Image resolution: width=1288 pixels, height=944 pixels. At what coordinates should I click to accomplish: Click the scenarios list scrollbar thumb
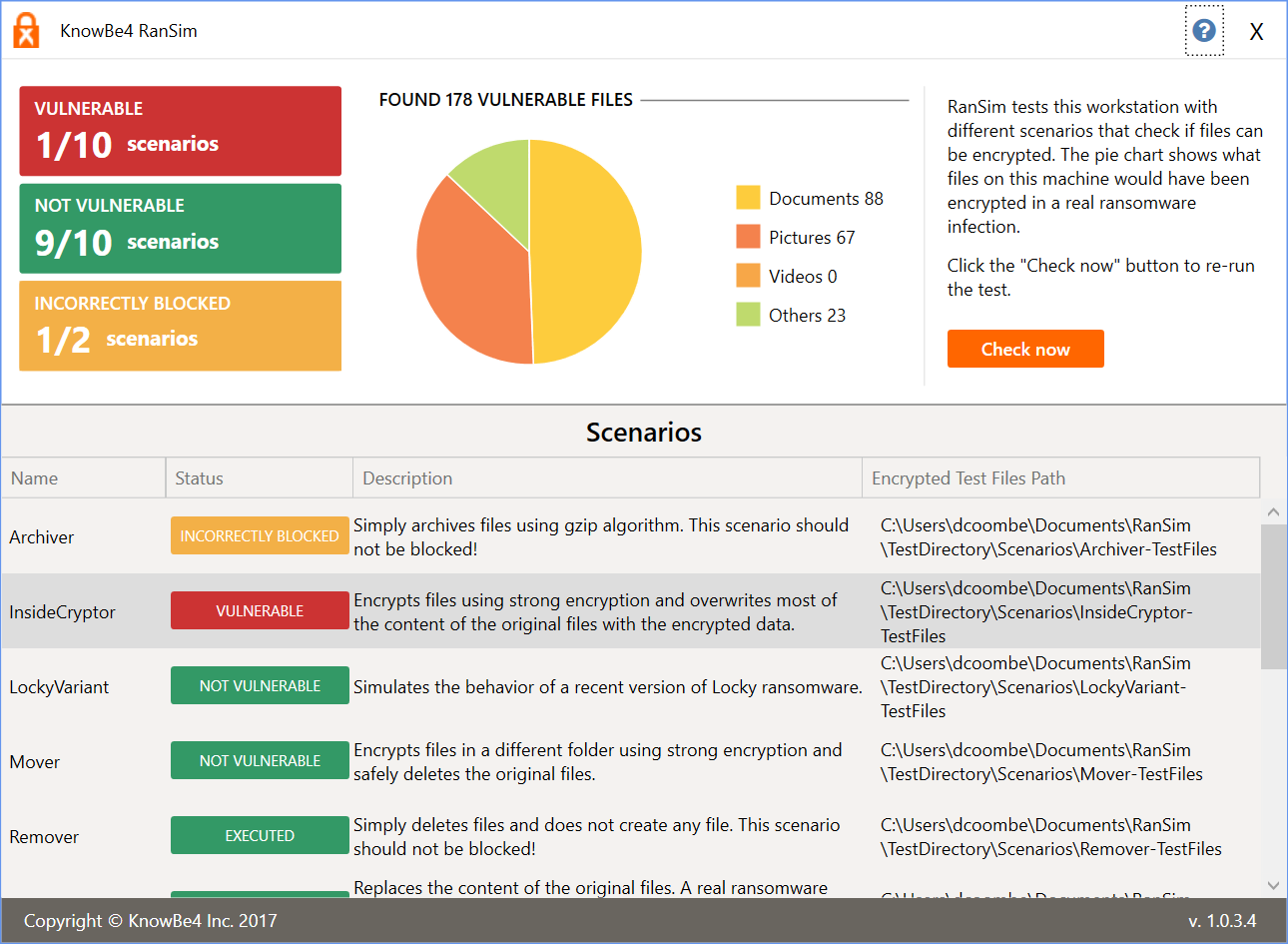click(x=1273, y=596)
